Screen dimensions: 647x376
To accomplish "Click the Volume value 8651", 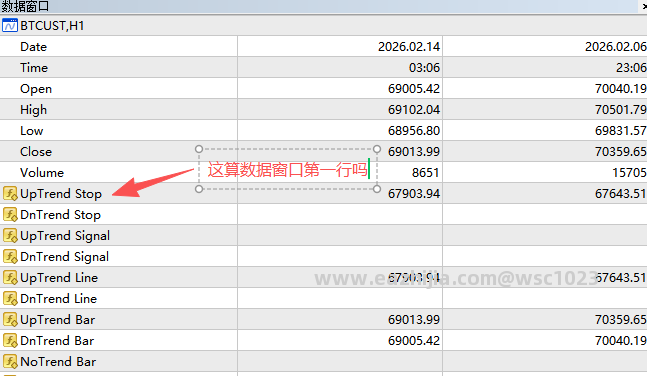I will pos(425,173).
